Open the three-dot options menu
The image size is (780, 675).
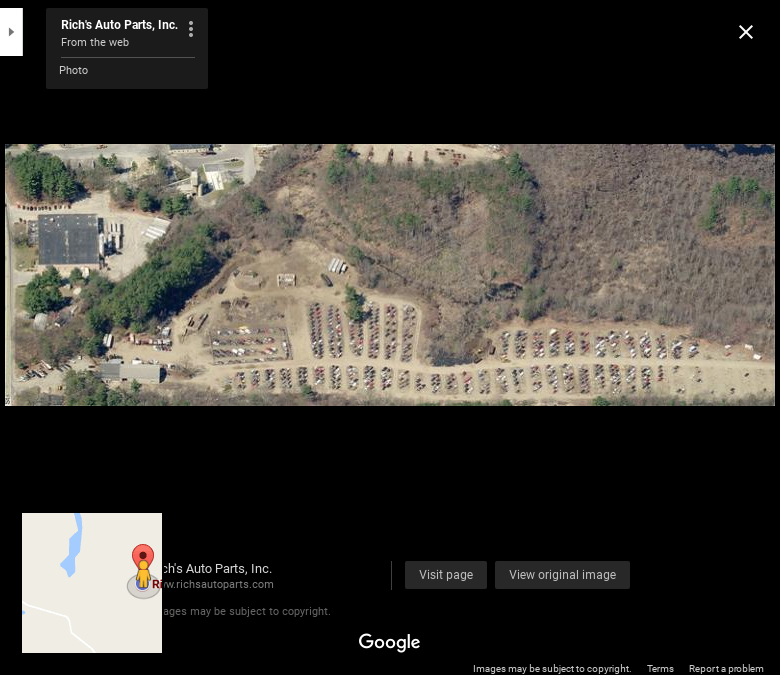click(x=191, y=29)
